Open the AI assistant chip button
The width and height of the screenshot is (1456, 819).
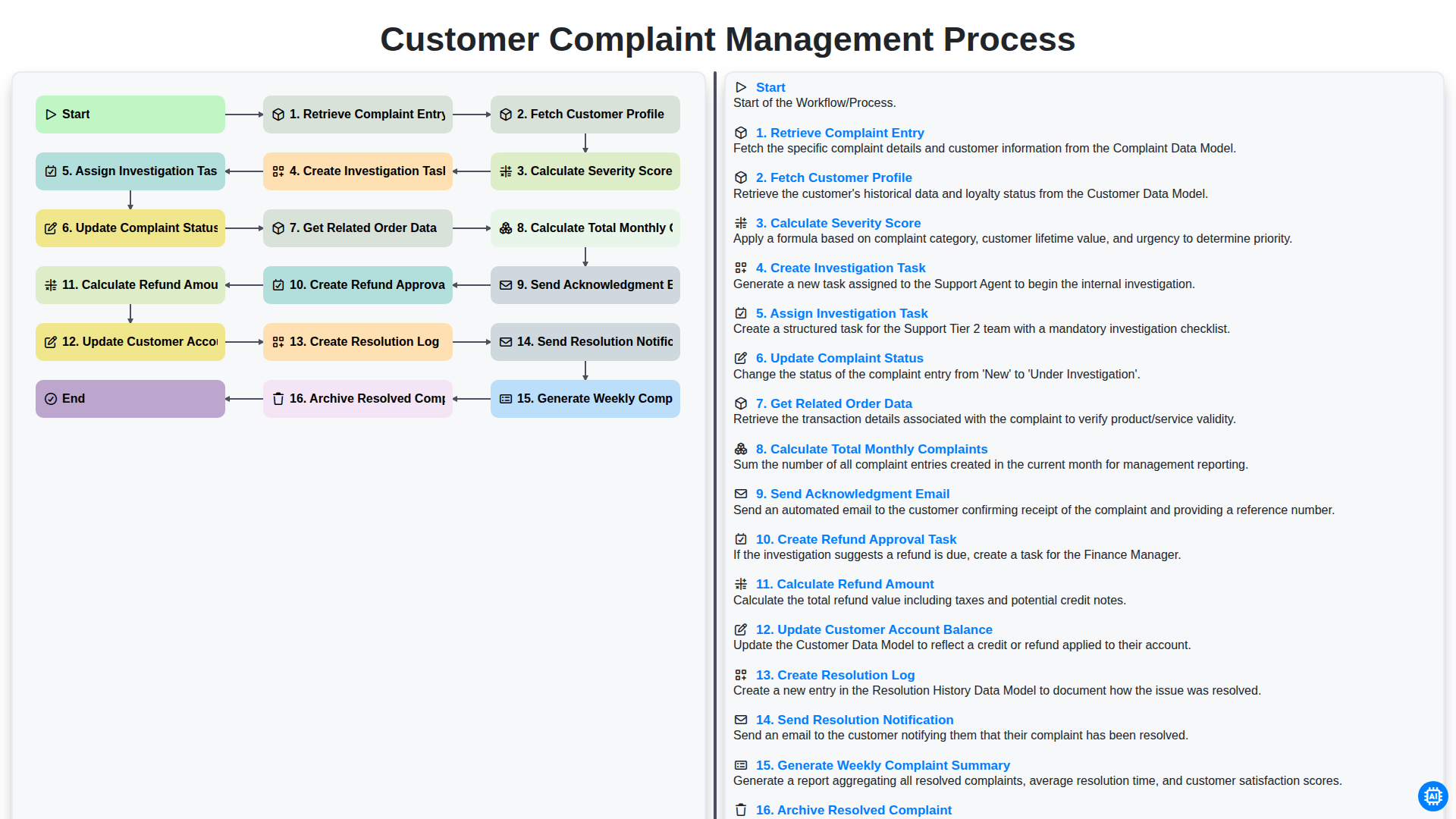coord(1432,796)
